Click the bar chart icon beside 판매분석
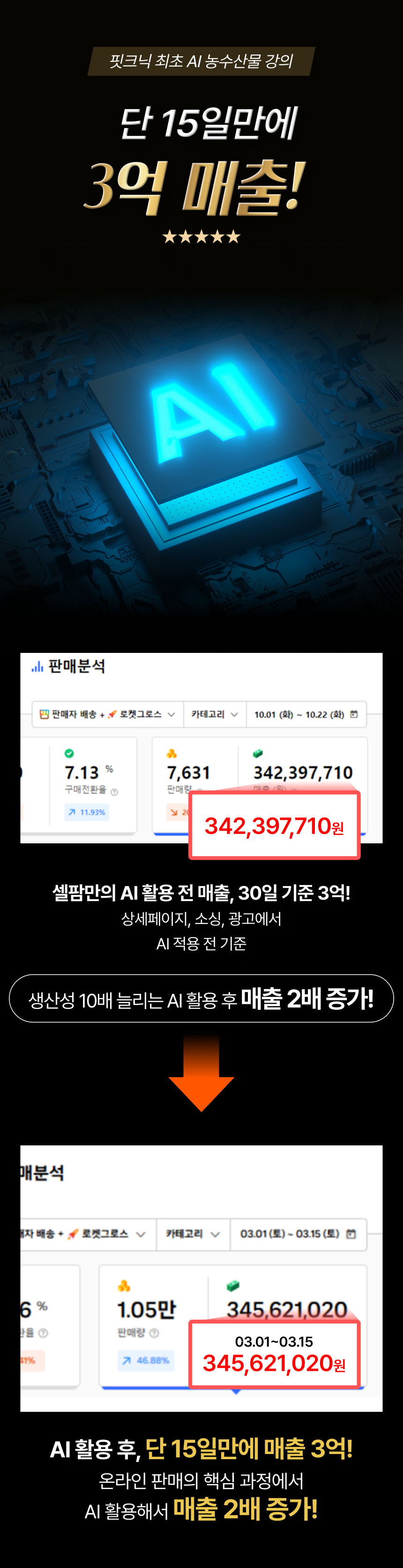 point(37,667)
